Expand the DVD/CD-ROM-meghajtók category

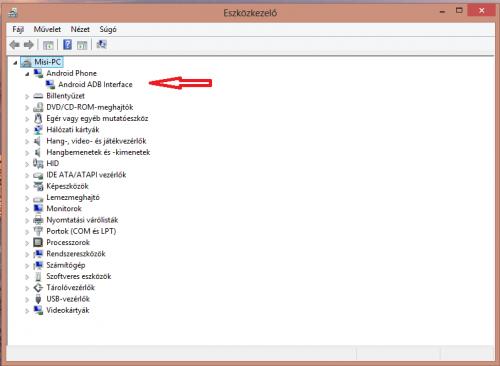(x=27, y=108)
